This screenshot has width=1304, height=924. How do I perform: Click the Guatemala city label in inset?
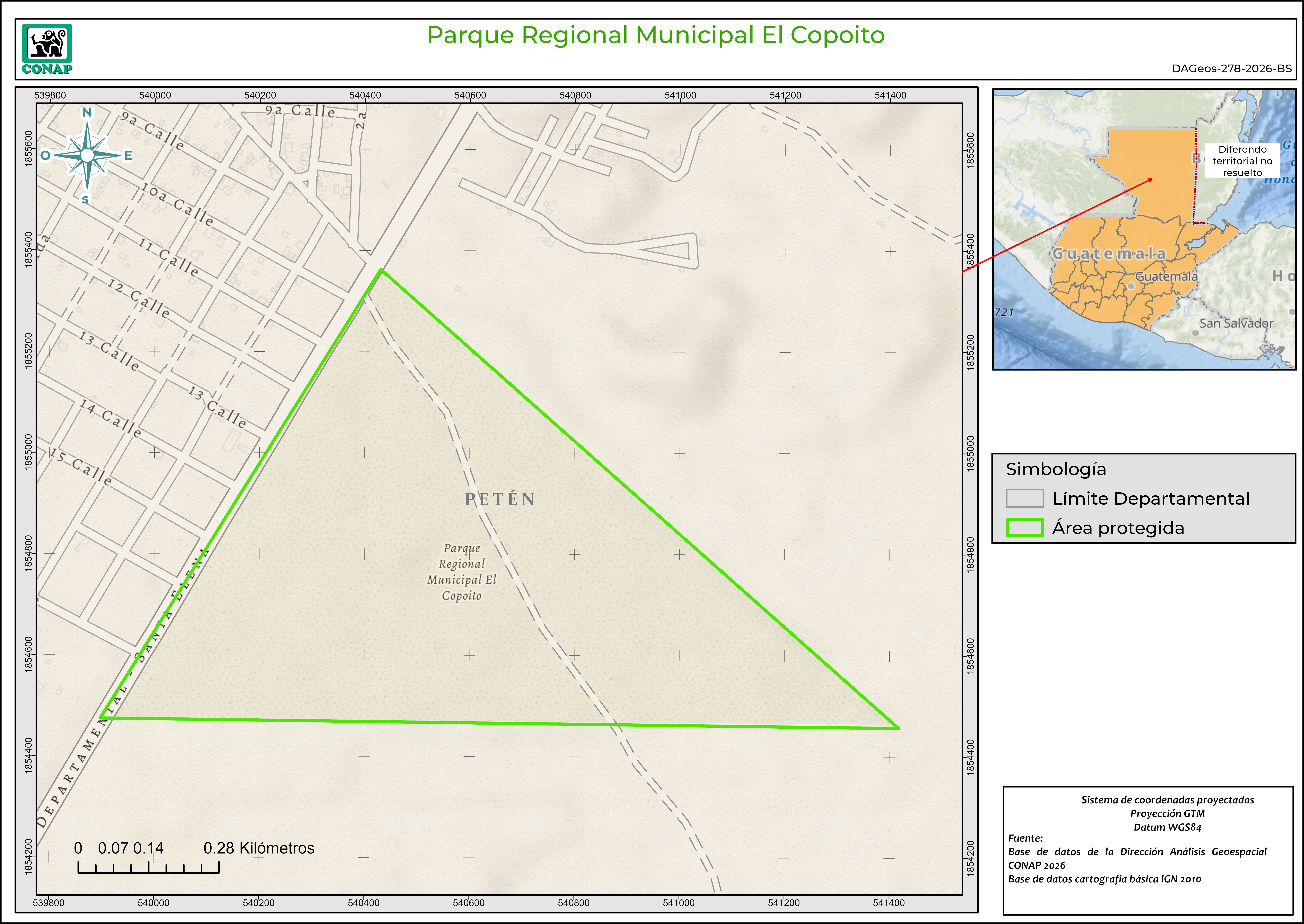click(x=1166, y=276)
